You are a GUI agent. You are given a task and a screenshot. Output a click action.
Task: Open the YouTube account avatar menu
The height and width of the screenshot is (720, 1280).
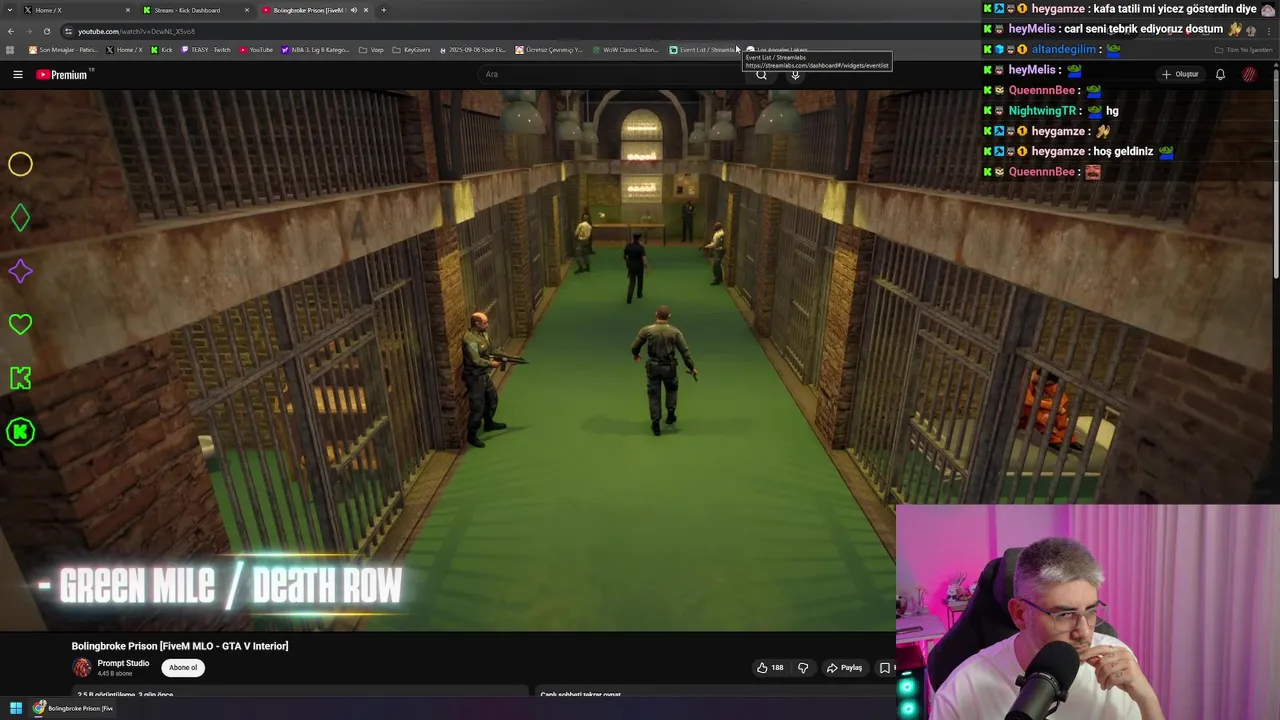[x=1250, y=74]
